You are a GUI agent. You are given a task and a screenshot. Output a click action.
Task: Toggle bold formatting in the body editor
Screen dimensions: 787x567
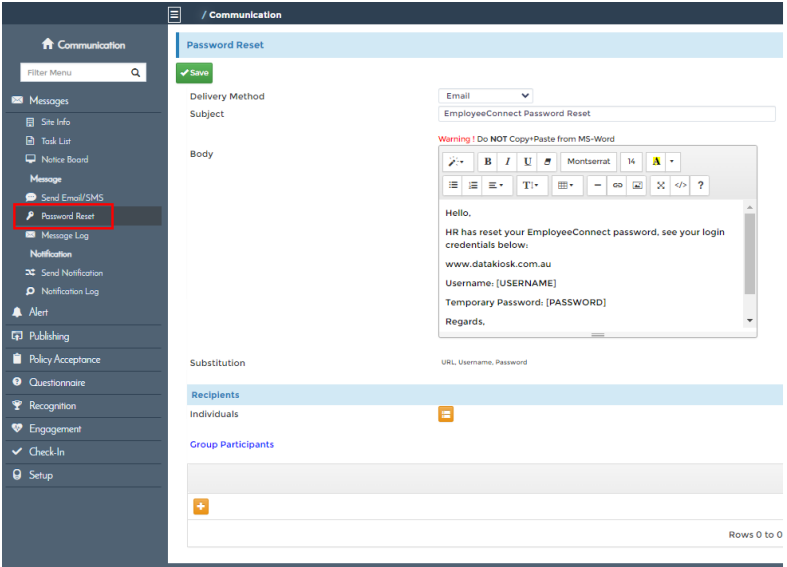pos(487,161)
